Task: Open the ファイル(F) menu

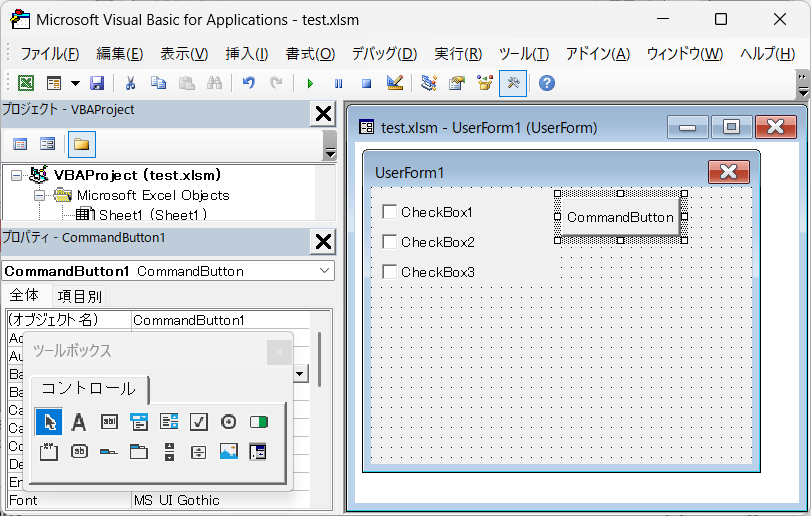Action: 50,53
